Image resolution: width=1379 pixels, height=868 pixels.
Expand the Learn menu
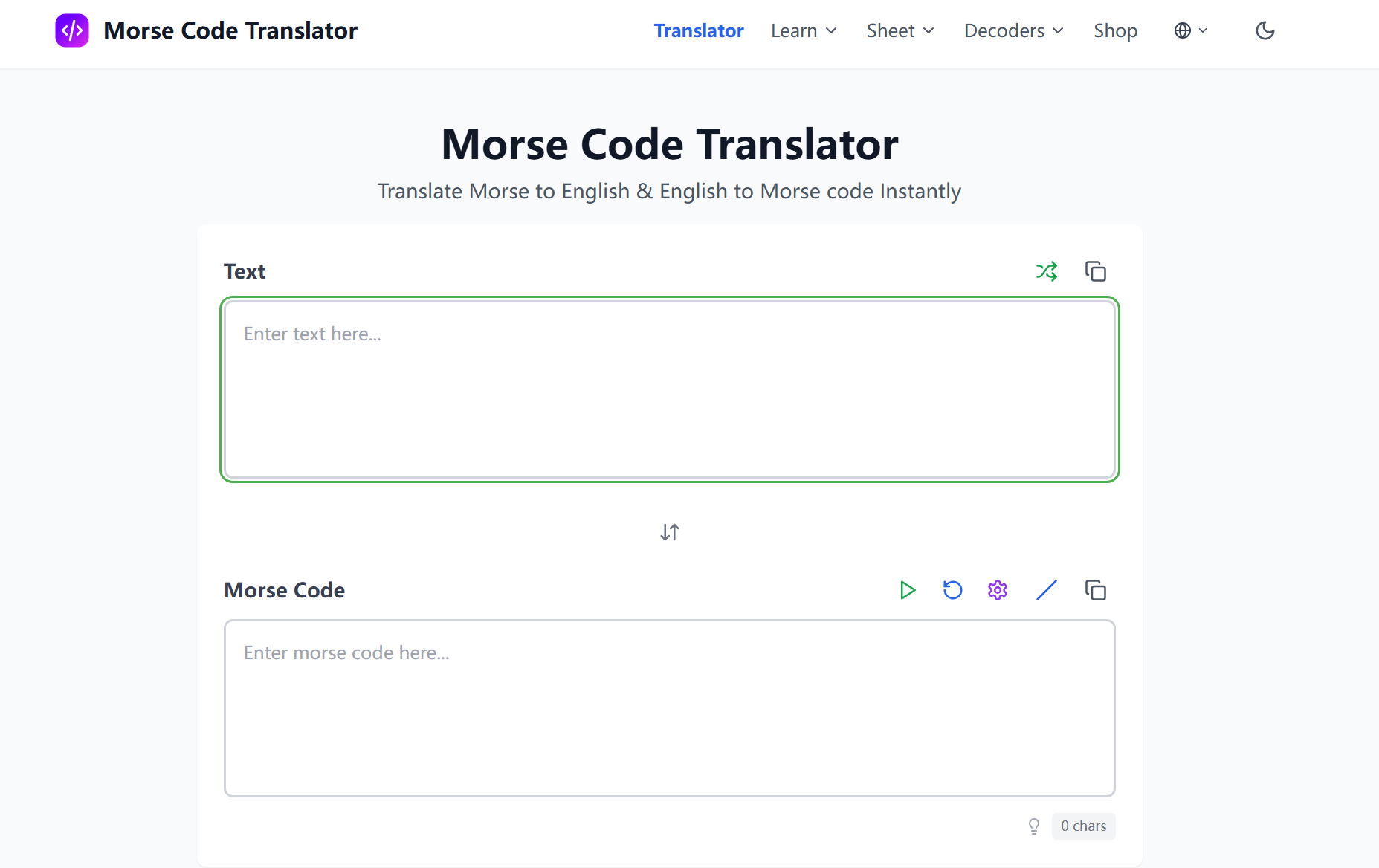click(x=804, y=30)
